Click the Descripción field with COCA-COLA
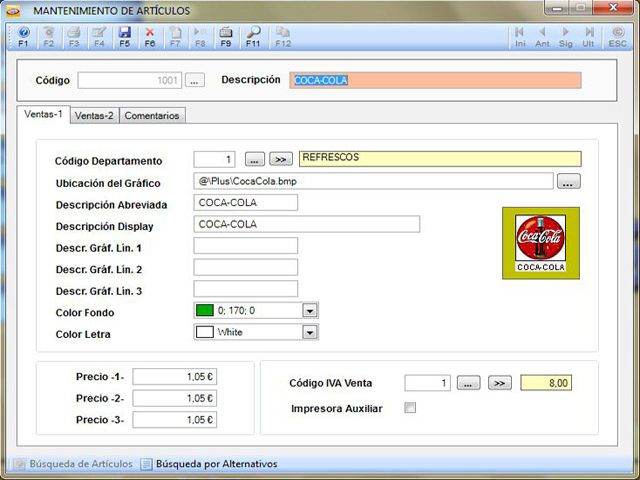 click(x=435, y=80)
